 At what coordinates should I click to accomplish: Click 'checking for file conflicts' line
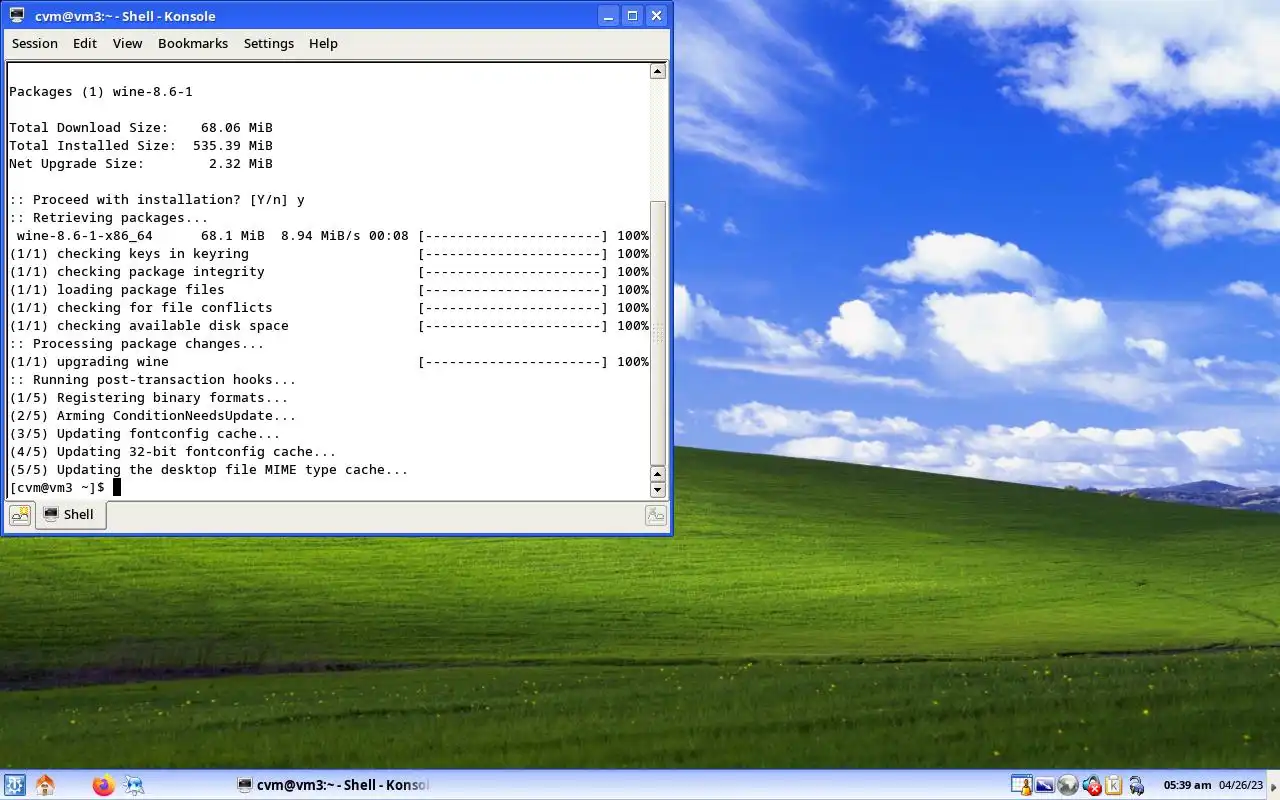point(329,307)
